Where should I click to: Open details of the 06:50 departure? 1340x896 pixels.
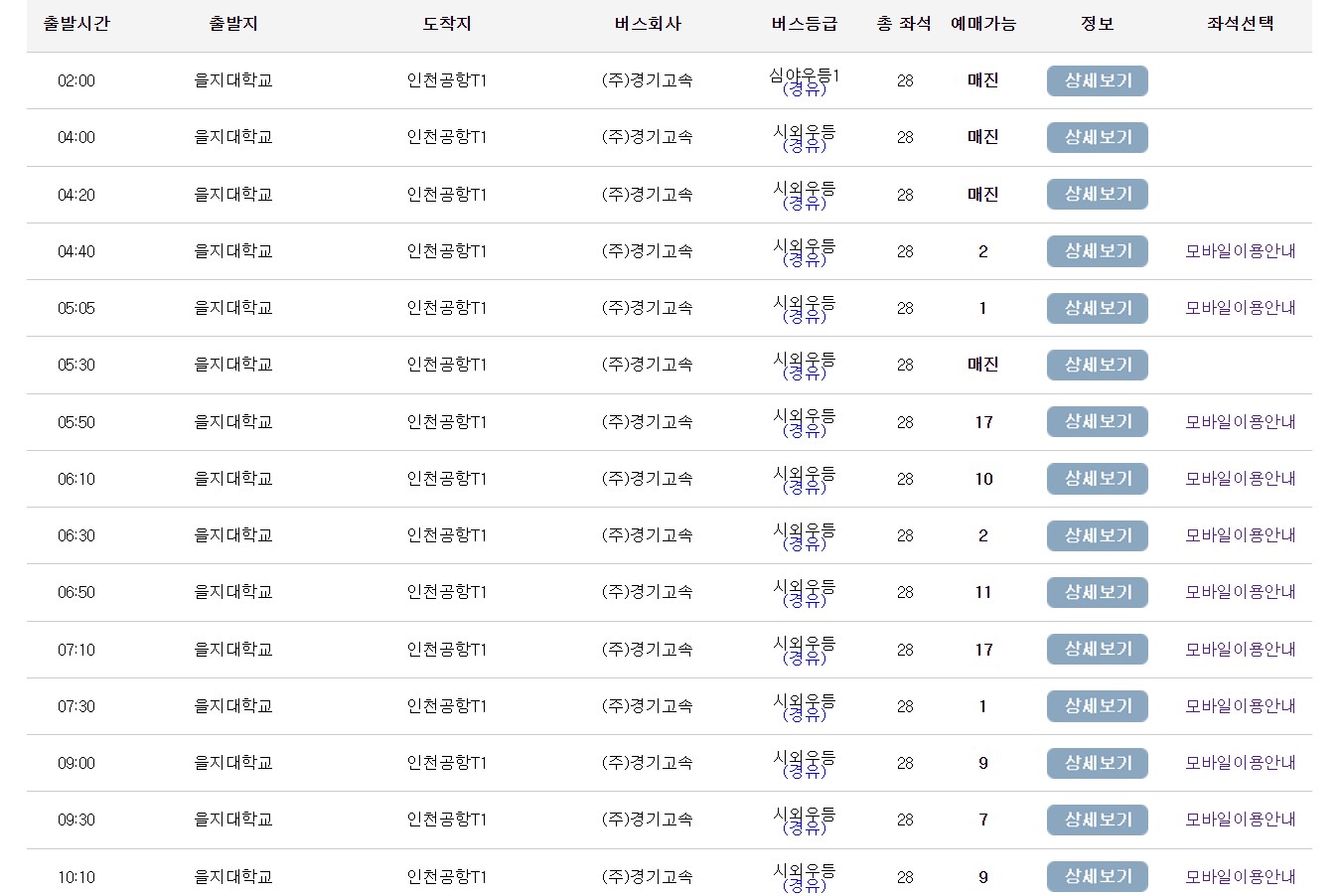click(1097, 592)
